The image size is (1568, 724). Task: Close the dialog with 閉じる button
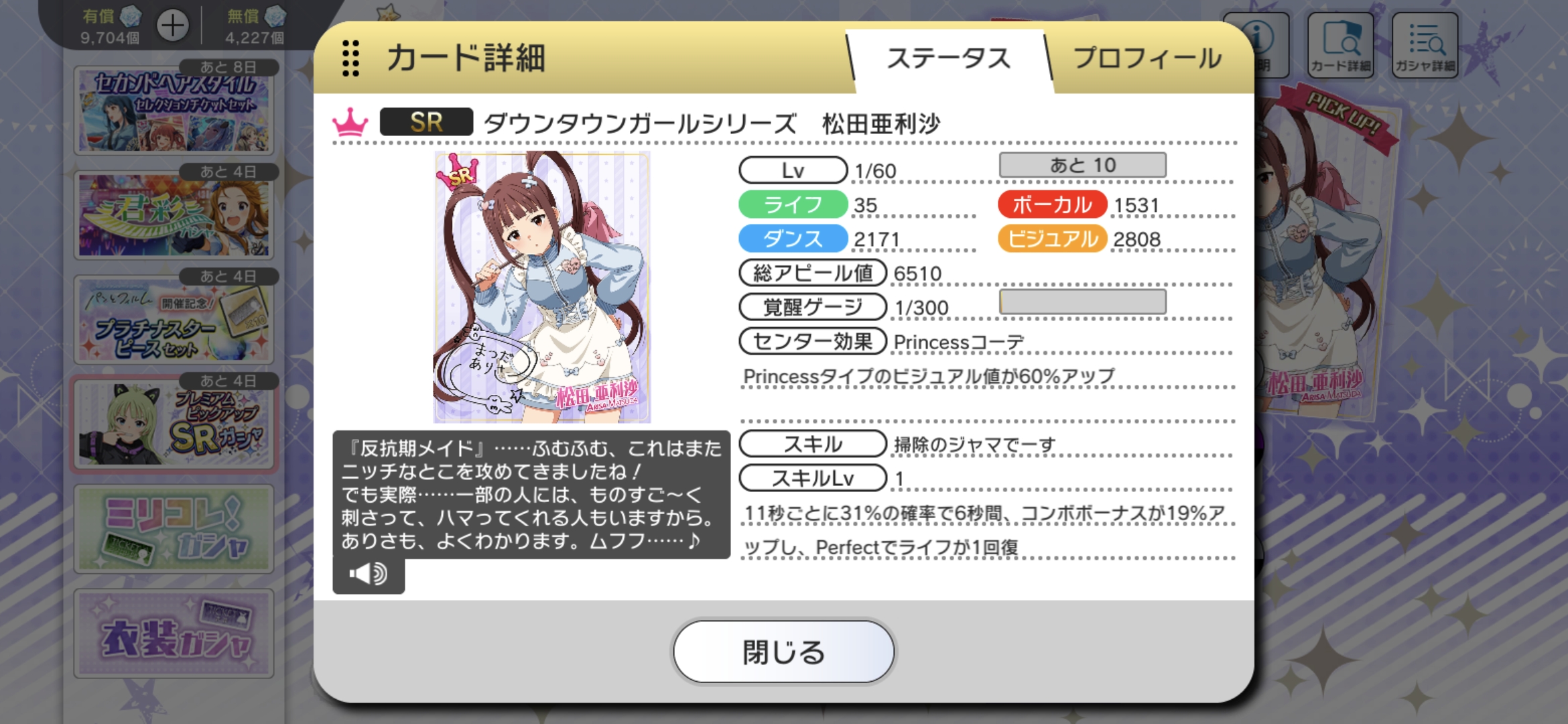point(783,652)
